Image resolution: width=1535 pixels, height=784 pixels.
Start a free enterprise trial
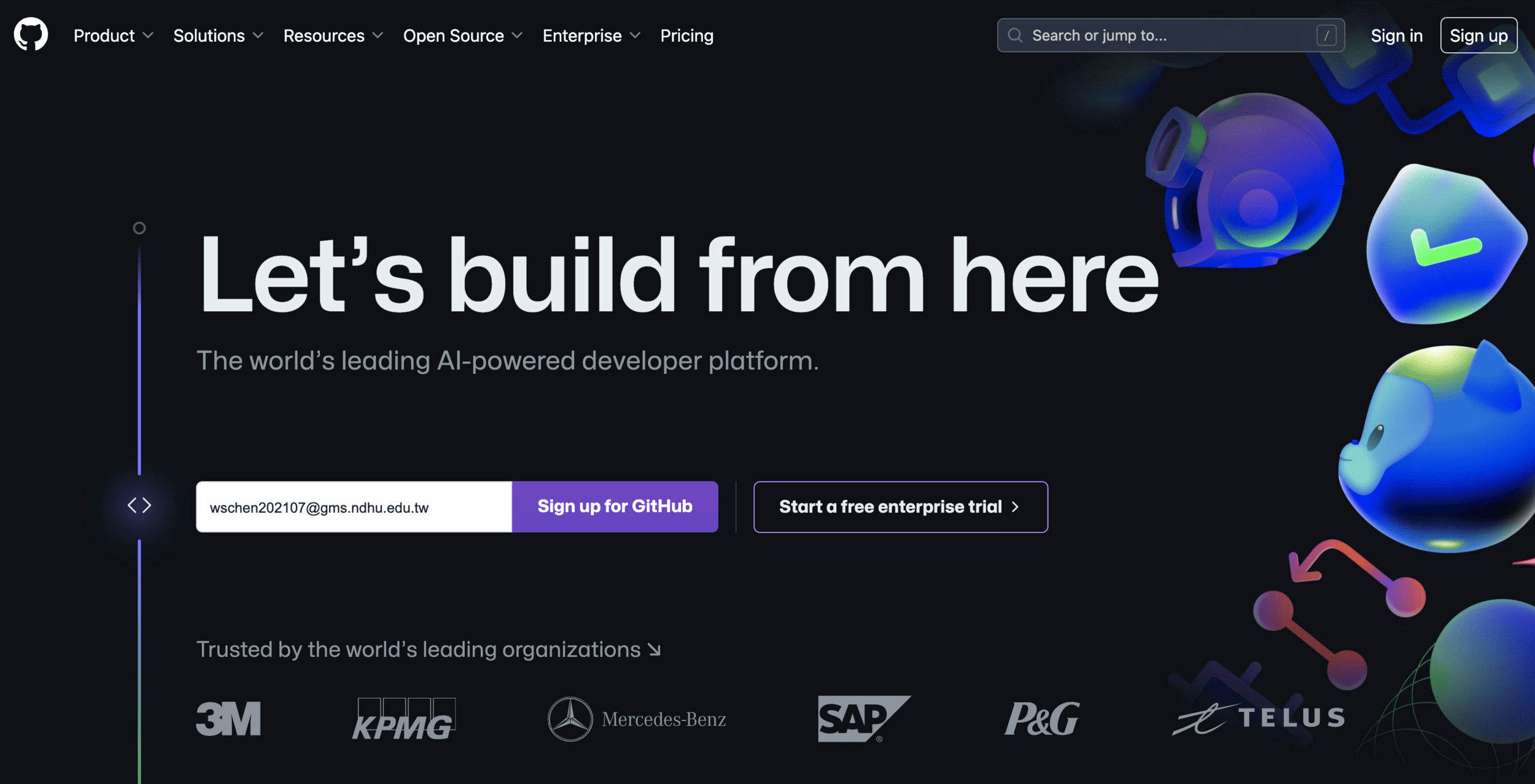(x=901, y=507)
